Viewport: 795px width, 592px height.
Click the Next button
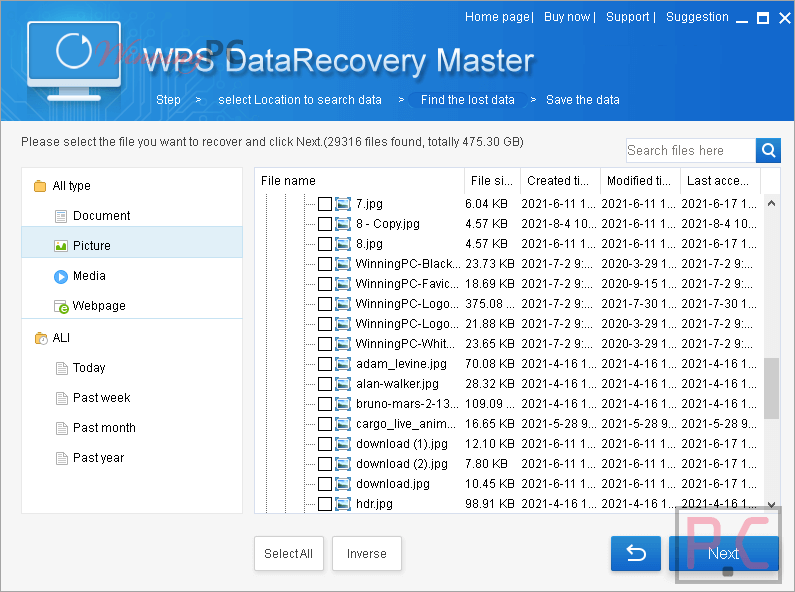724,553
